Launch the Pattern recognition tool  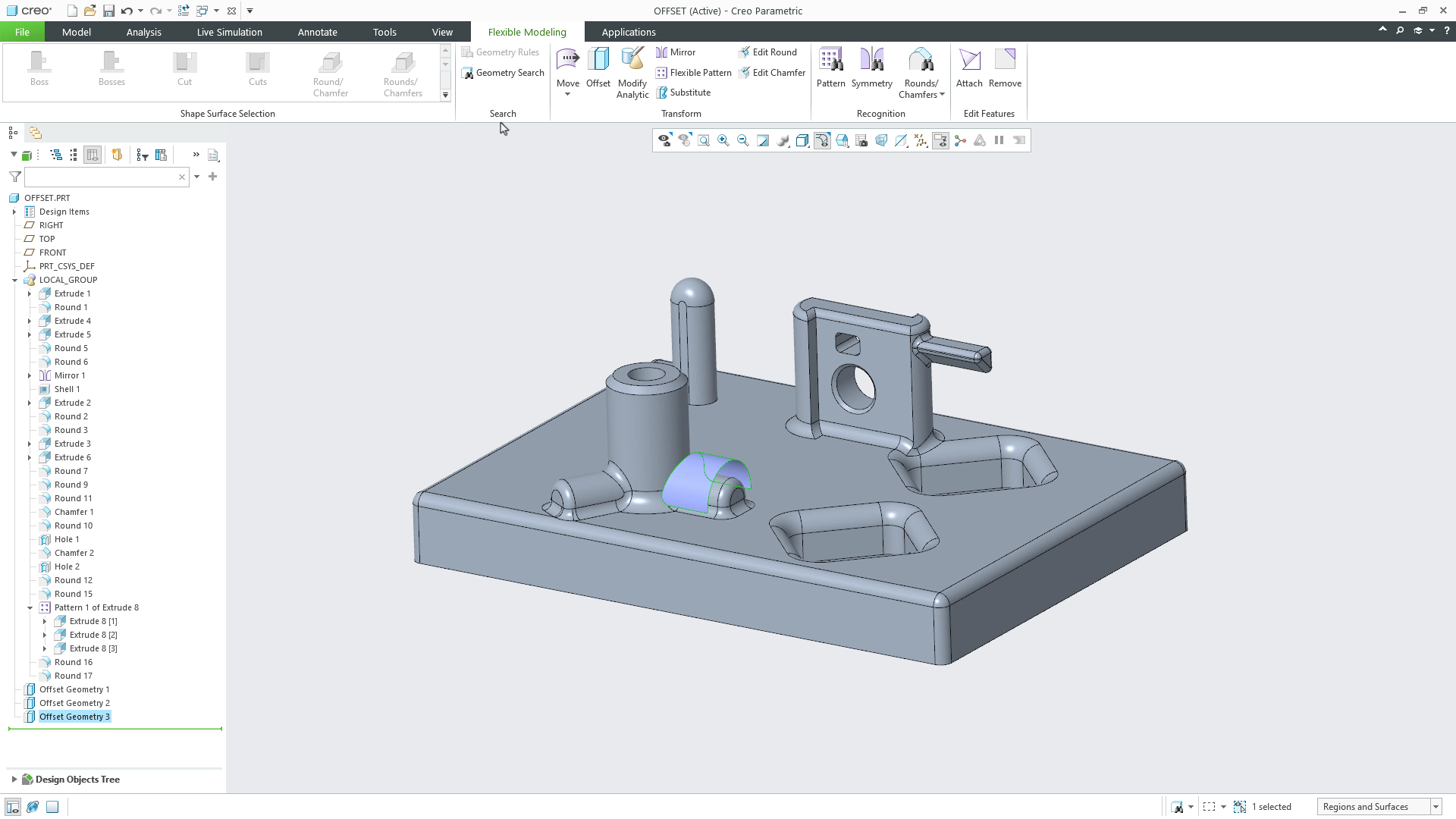830,68
